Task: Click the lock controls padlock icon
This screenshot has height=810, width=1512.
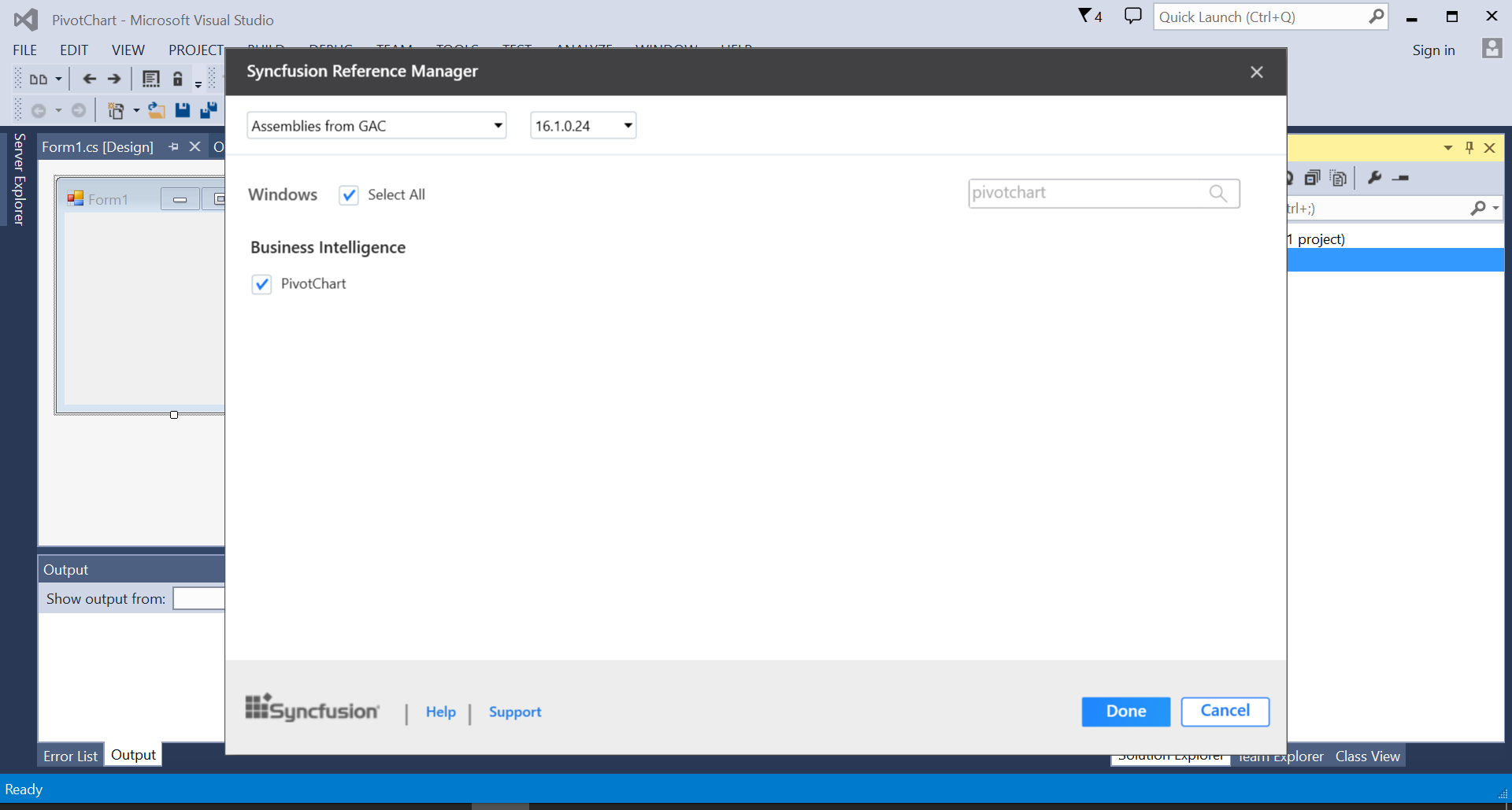Action: (x=178, y=79)
